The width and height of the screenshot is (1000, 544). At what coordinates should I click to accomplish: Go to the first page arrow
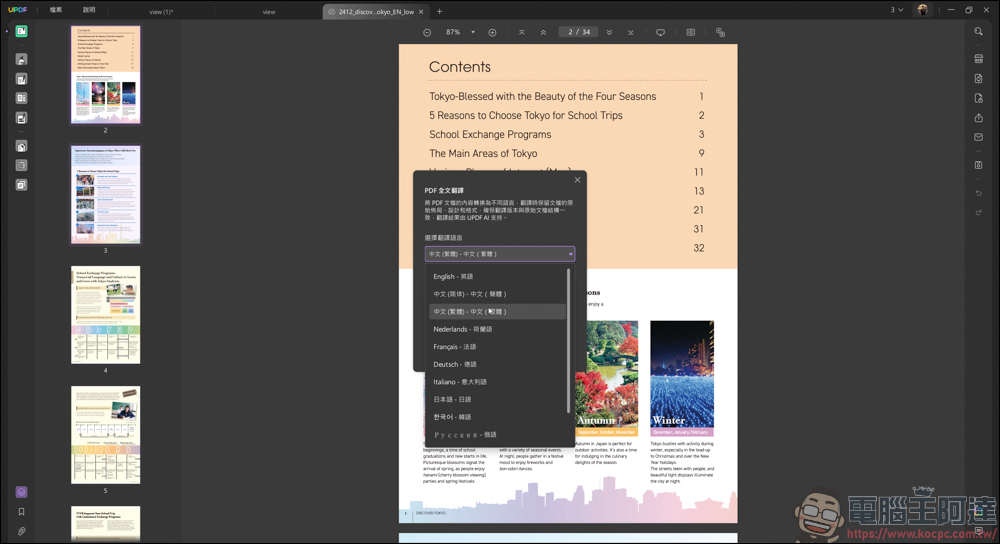522,33
